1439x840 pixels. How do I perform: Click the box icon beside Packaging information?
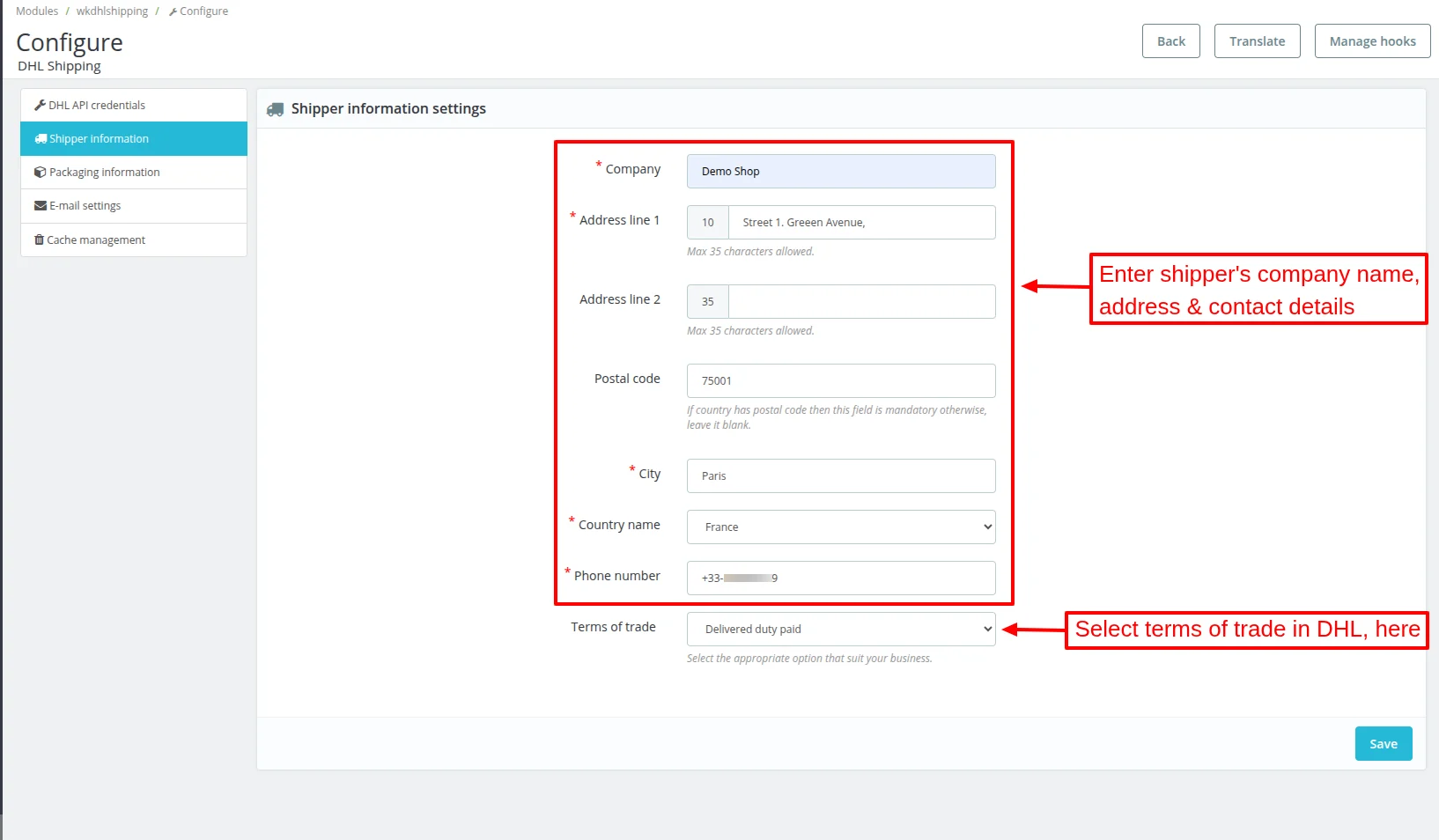(x=40, y=173)
